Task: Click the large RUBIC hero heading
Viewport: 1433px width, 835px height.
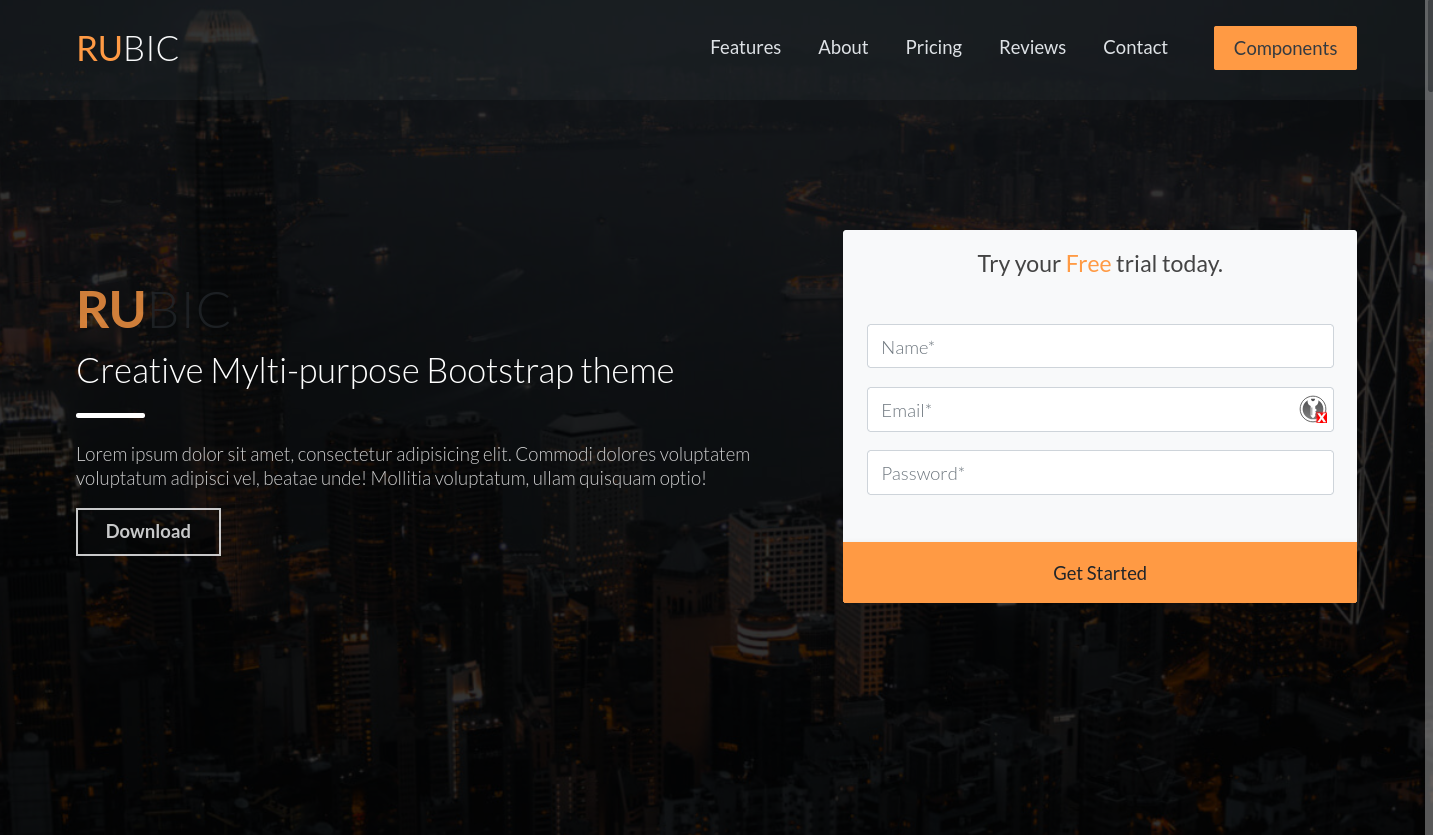Action: point(153,310)
